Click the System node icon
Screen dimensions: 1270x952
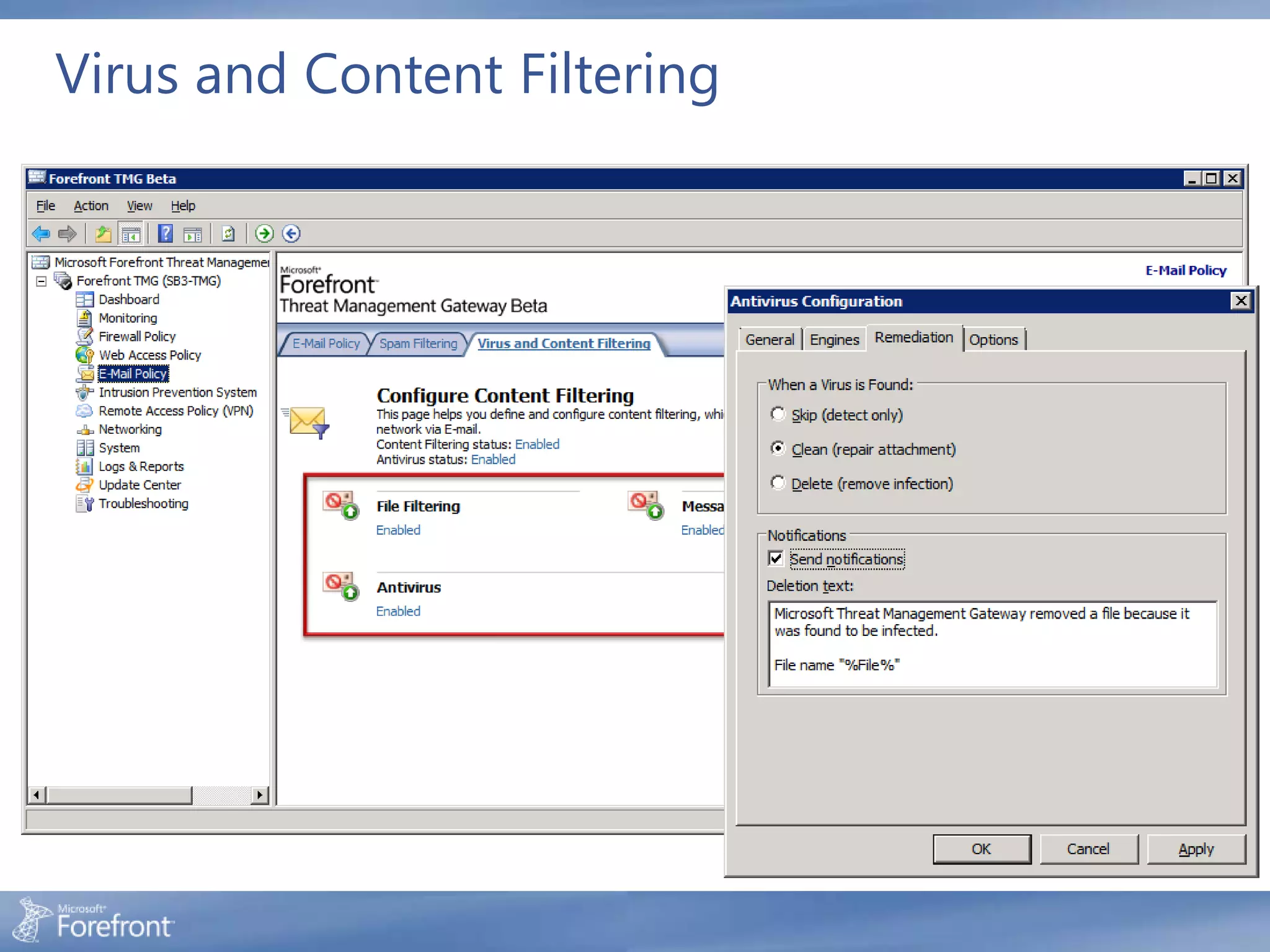tap(84, 447)
